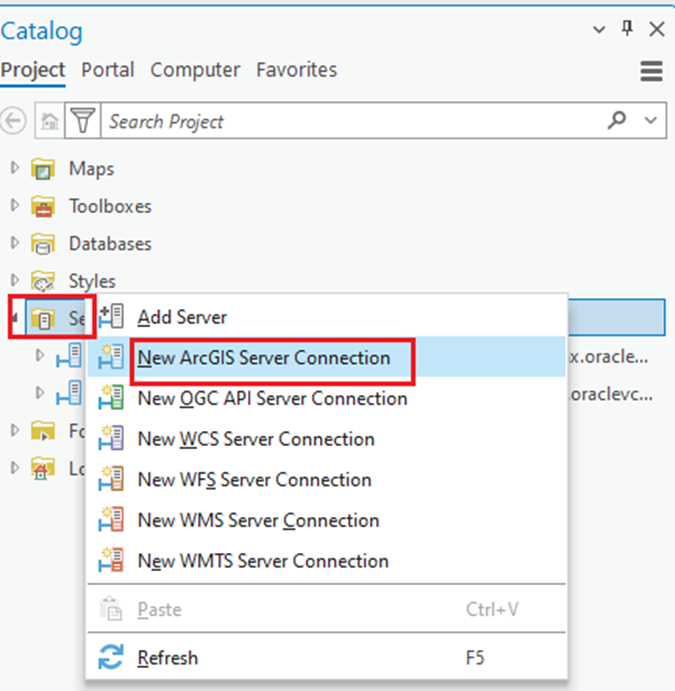Choose New WMS Server Connection
This screenshot has height=691, width=675.
[x=326, y=520]
